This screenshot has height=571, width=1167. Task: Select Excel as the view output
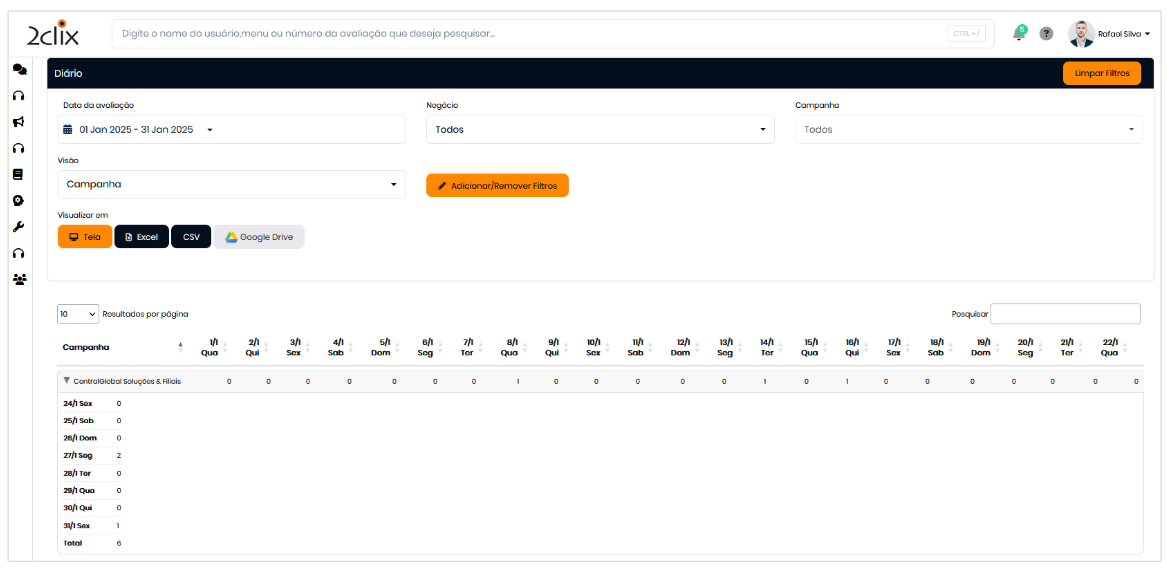click(141, 237)
